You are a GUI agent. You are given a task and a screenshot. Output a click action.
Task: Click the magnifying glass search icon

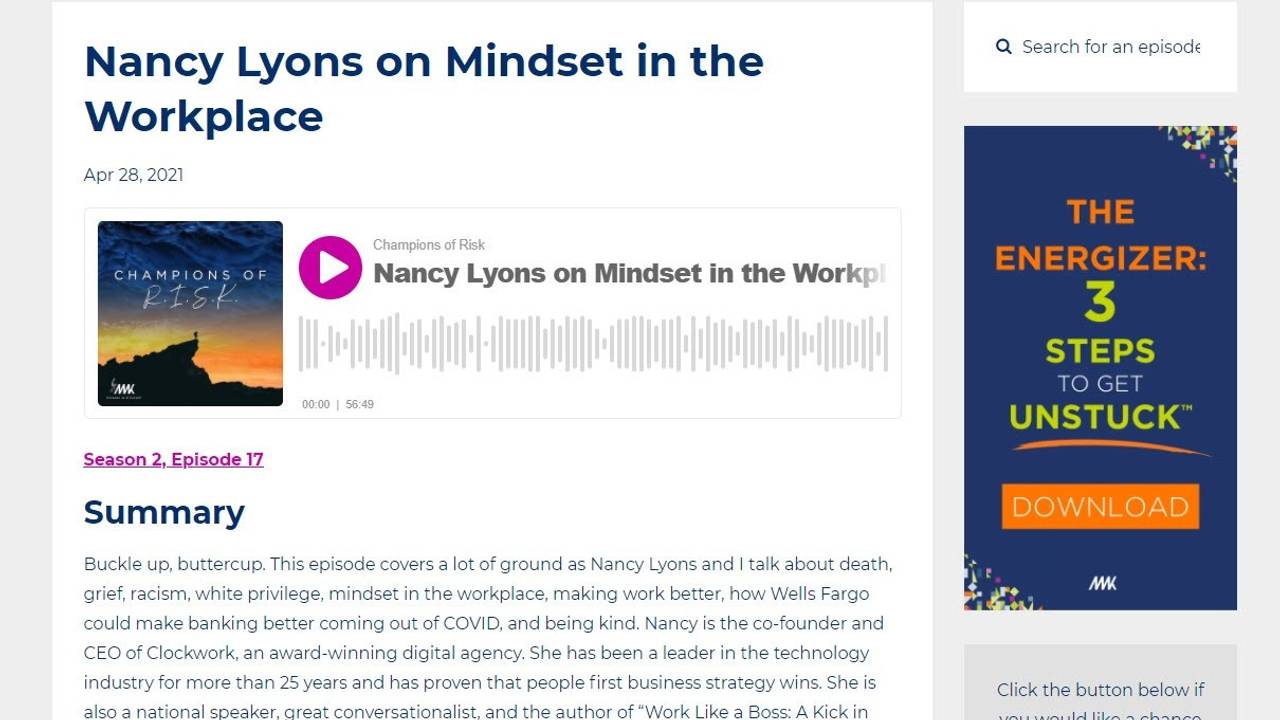(x=1003, y=46)
